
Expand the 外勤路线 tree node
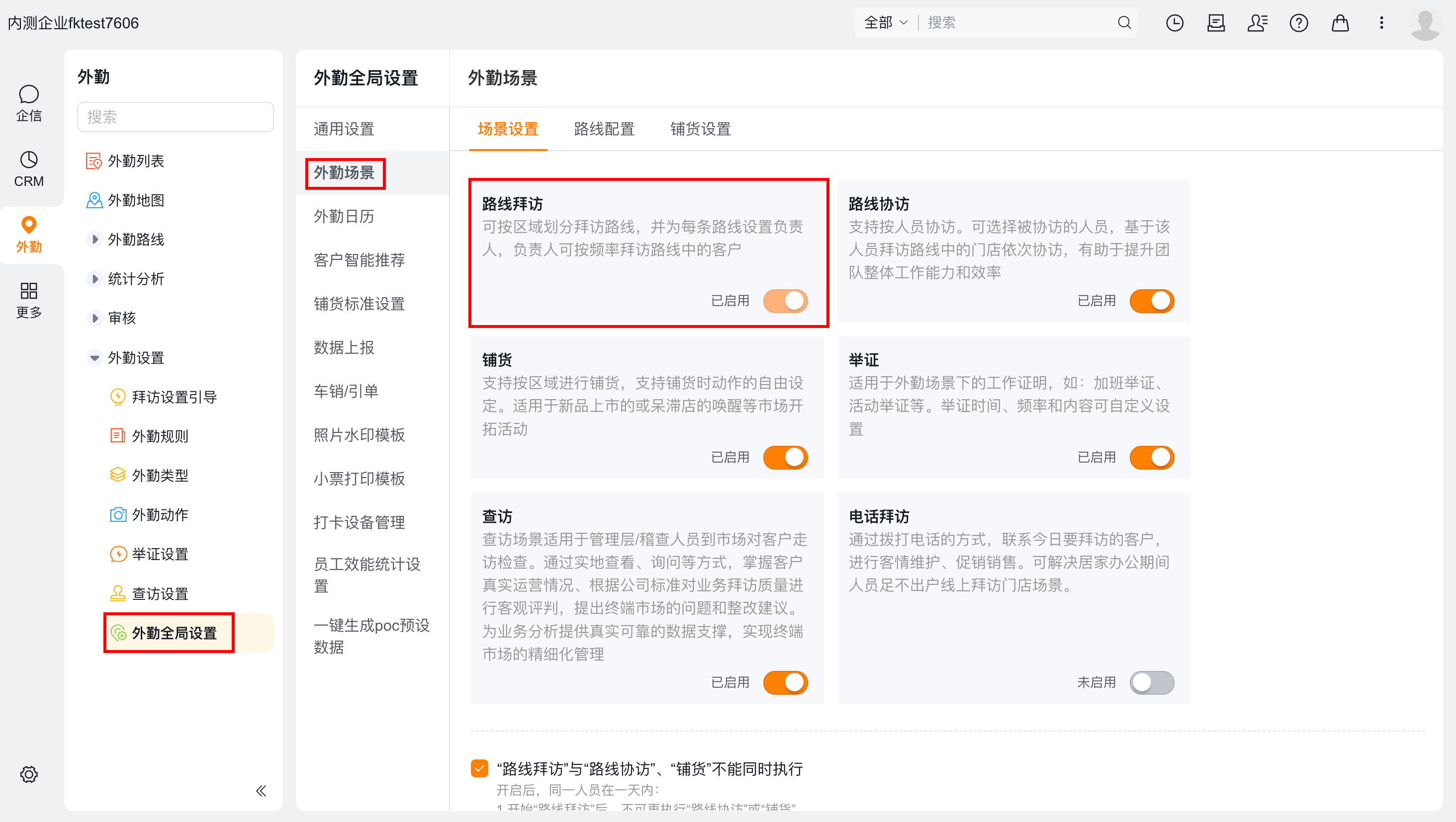coord(94,240)
